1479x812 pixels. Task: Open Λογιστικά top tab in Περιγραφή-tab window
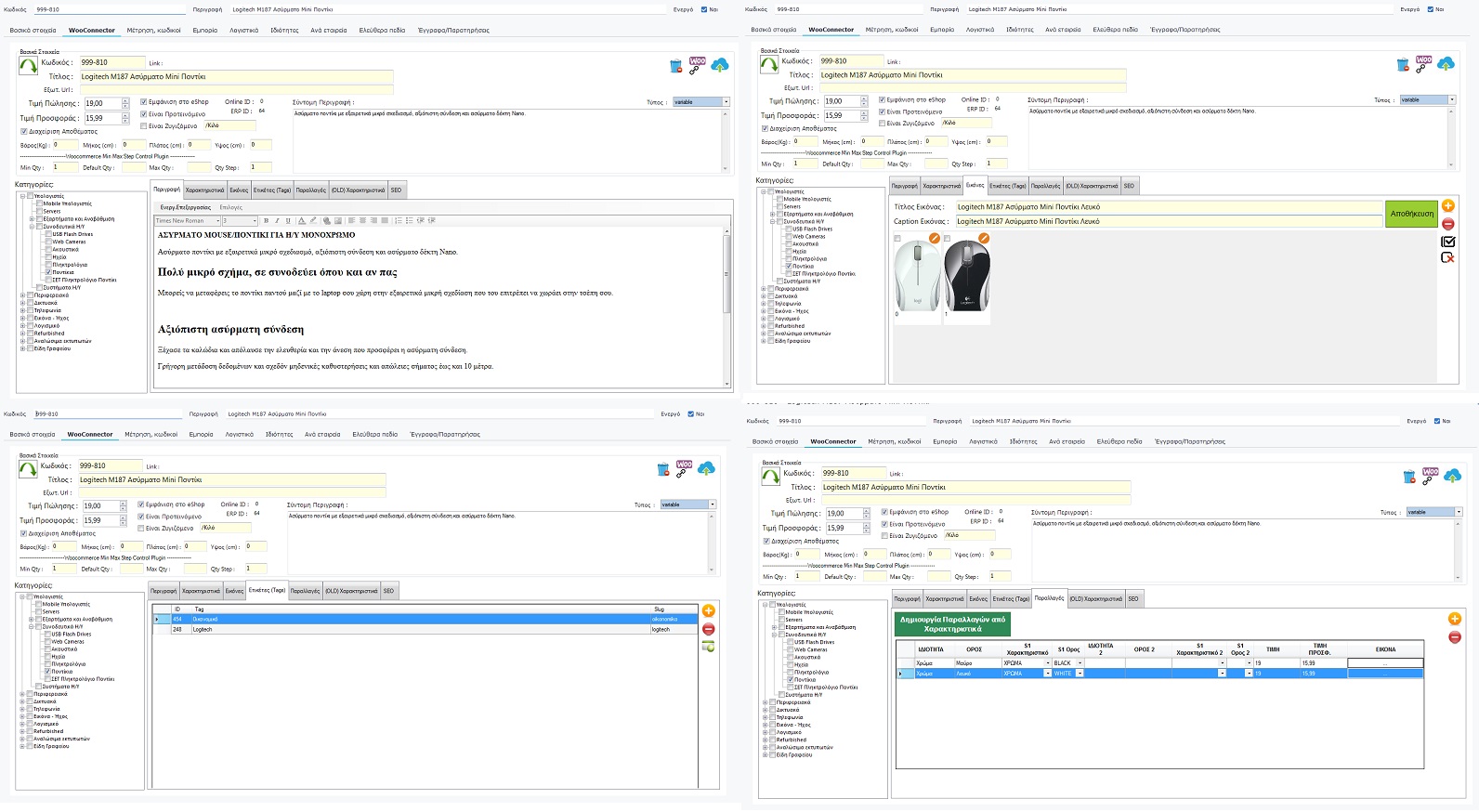click(x=244, y=31)
